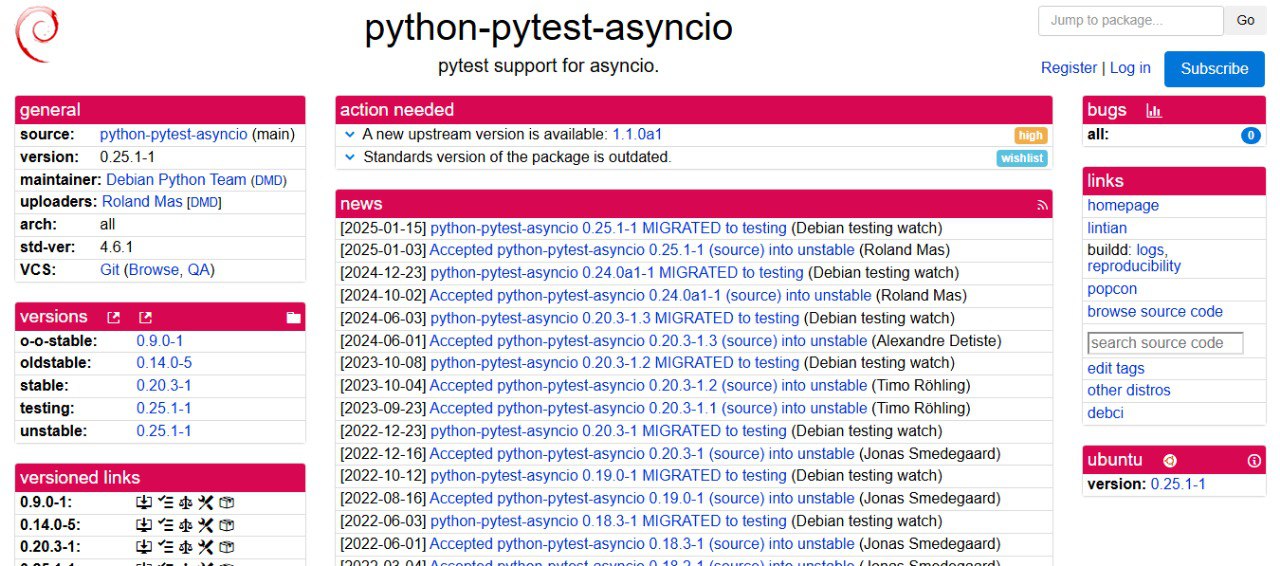Focus the 'search source code' field
The height and width of the screenshot is (566, 1280).
[x=1165, y=343]
